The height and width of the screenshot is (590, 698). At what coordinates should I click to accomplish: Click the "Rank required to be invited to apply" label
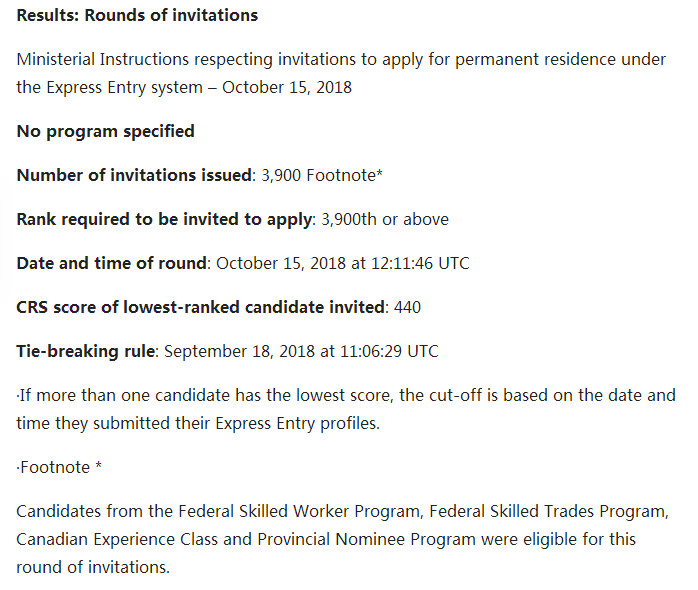[x=165, y=219]
